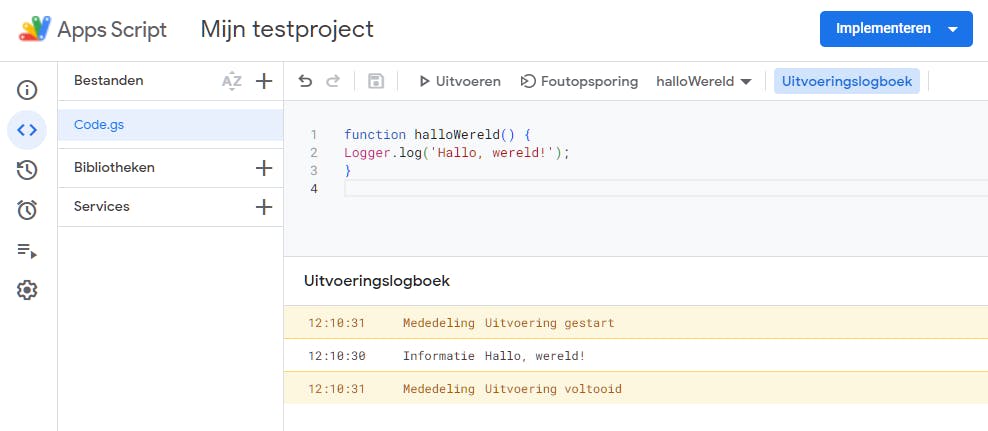Click the Foutopsporing debug button
Viewport: 988px width, 431px height.
[579, 81]
